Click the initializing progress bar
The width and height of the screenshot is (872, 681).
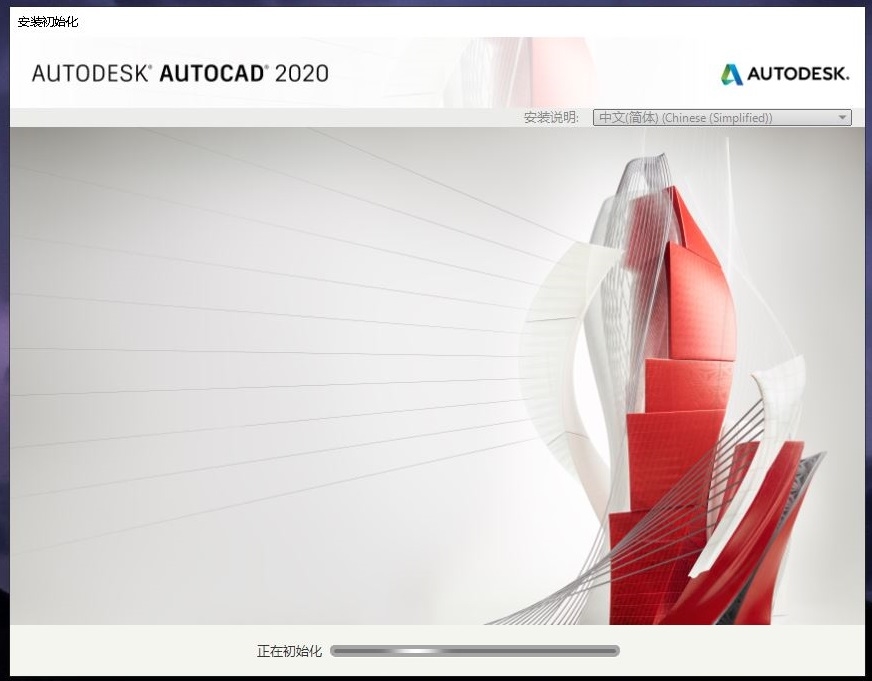pyautogui.click(x=474, y=650)
